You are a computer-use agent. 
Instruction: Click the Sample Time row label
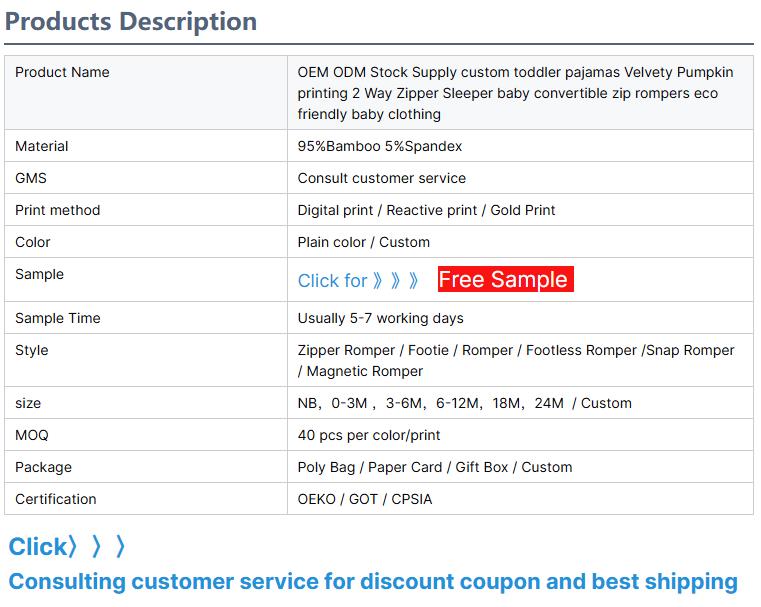[x=58, y=318]
